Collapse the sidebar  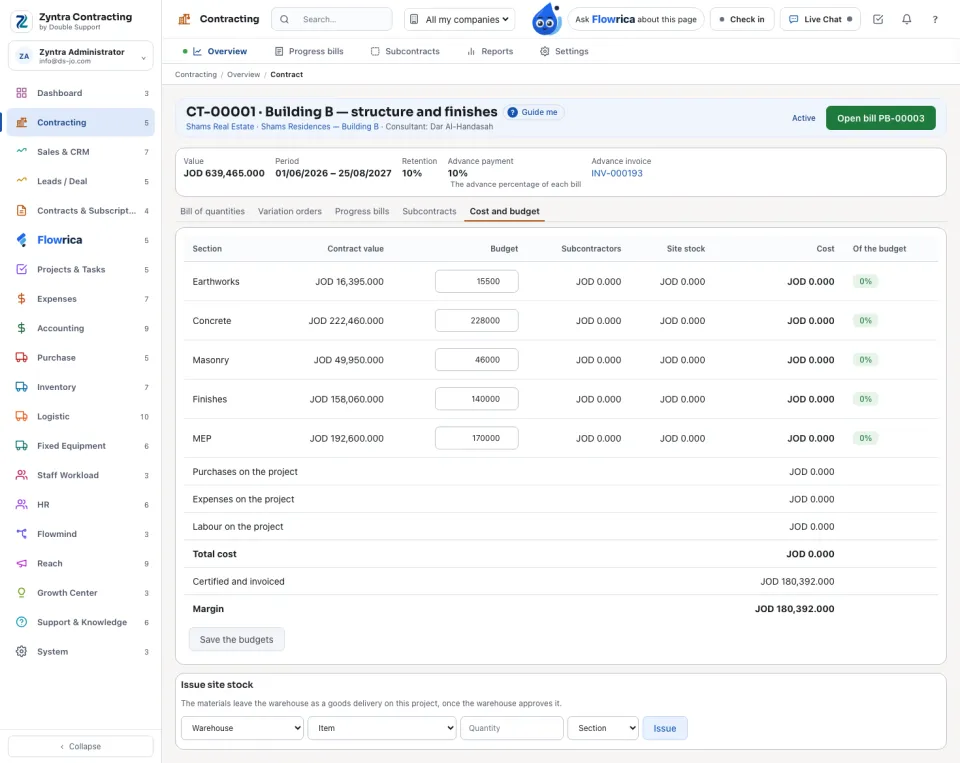[x=81, y=746]
